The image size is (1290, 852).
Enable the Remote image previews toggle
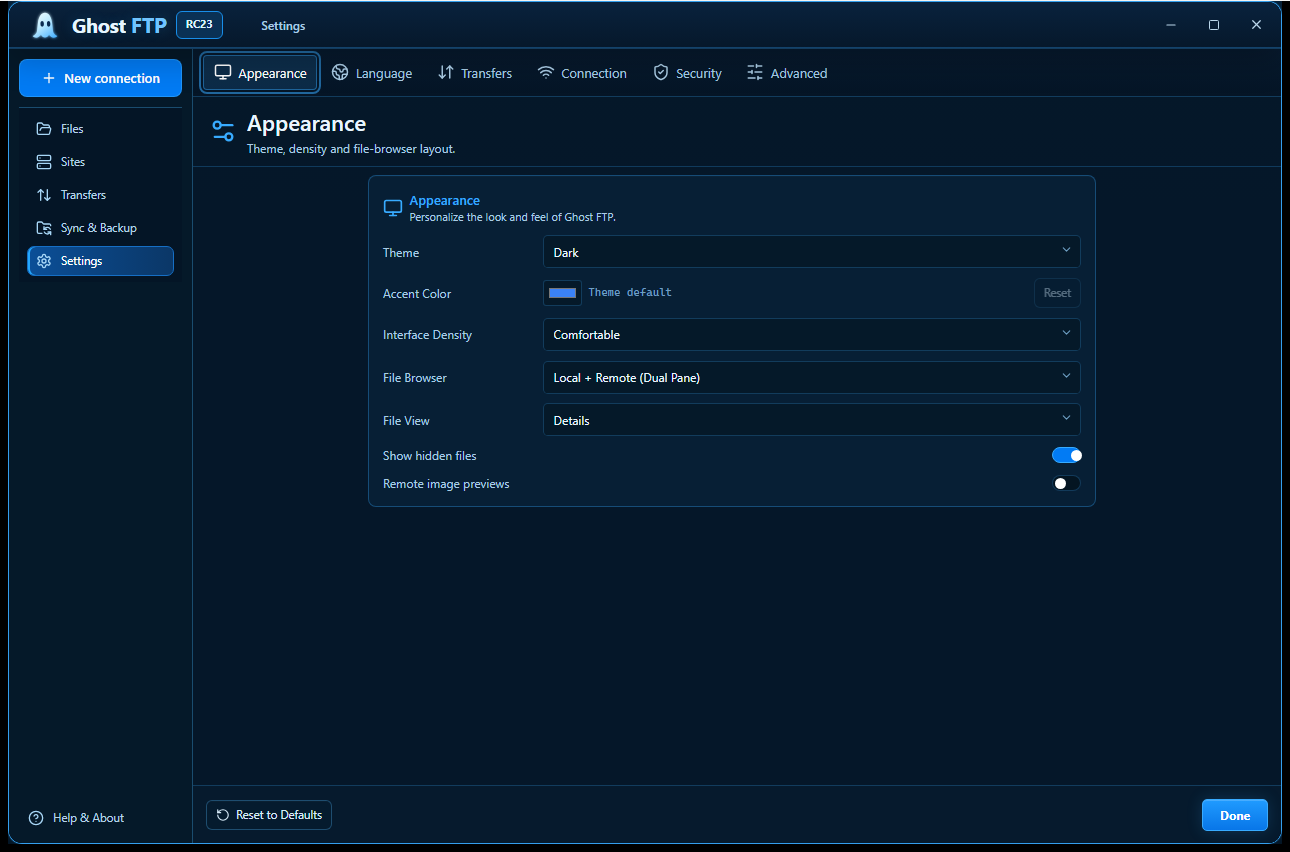[1067, 484]
